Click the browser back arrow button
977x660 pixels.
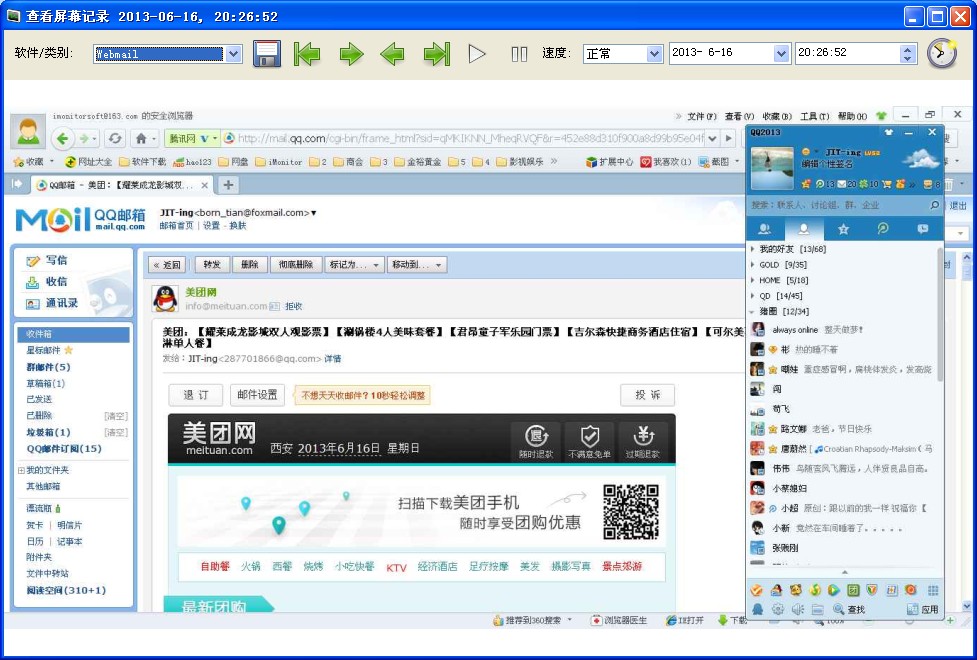click(62, 138)
